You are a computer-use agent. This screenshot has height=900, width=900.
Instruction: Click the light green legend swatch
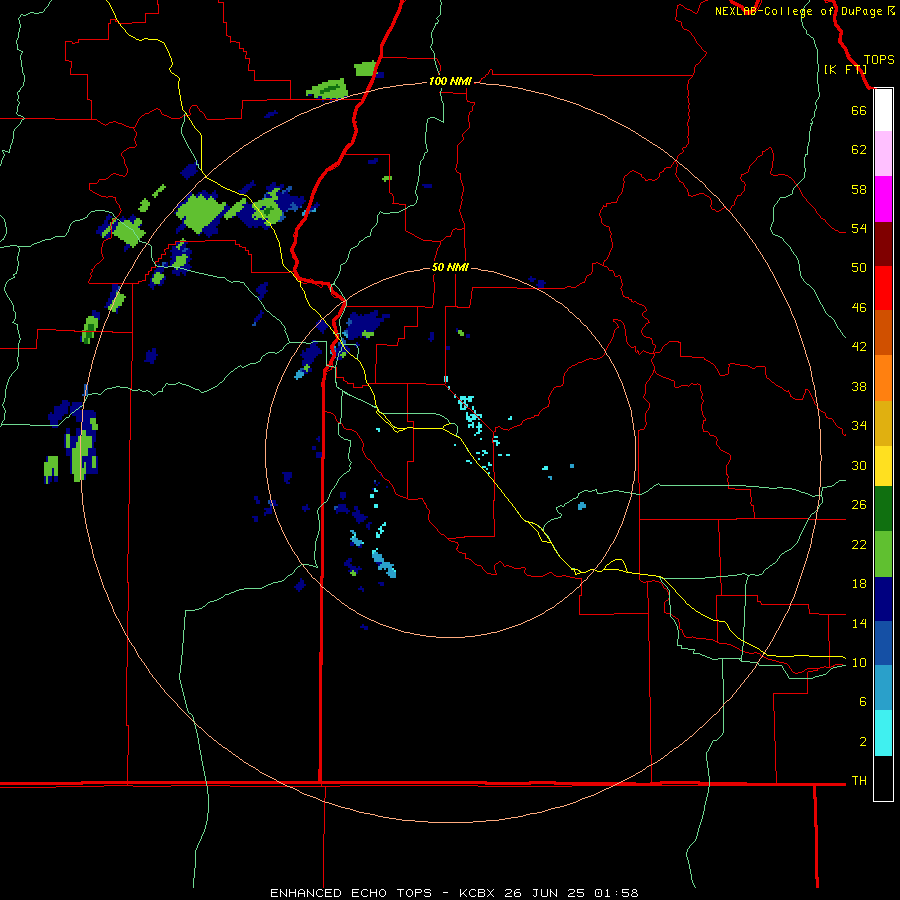[883, 554]
